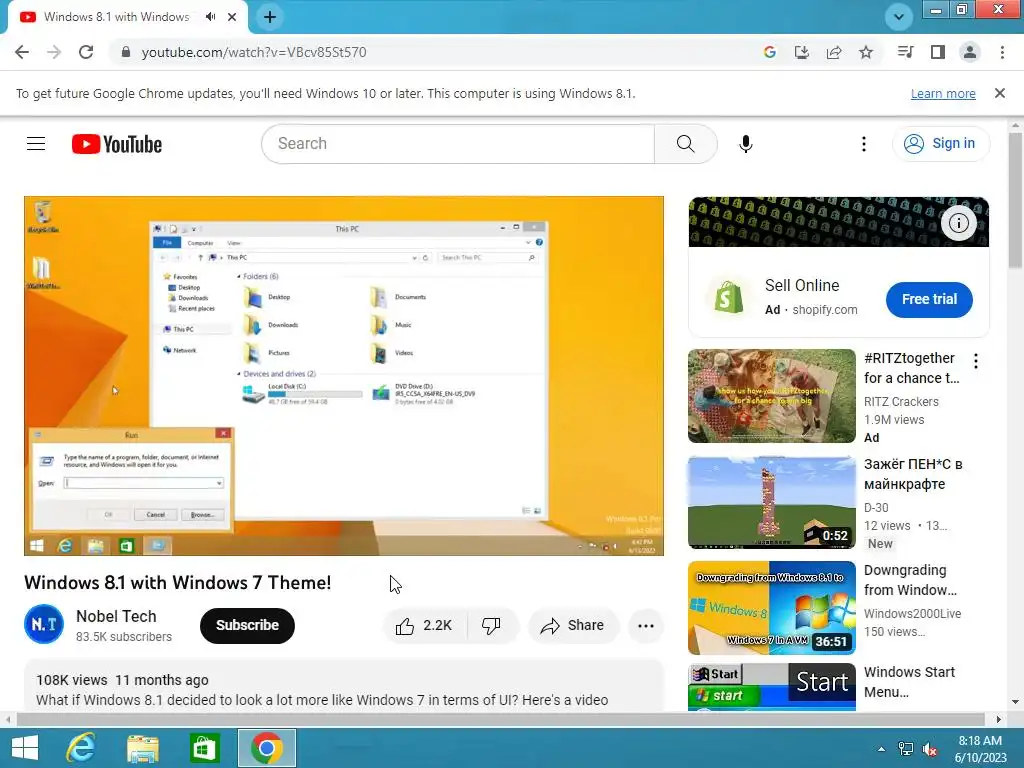
Task: Open the ad info icon
Action: pyautogui.click(x=959, y=223)
